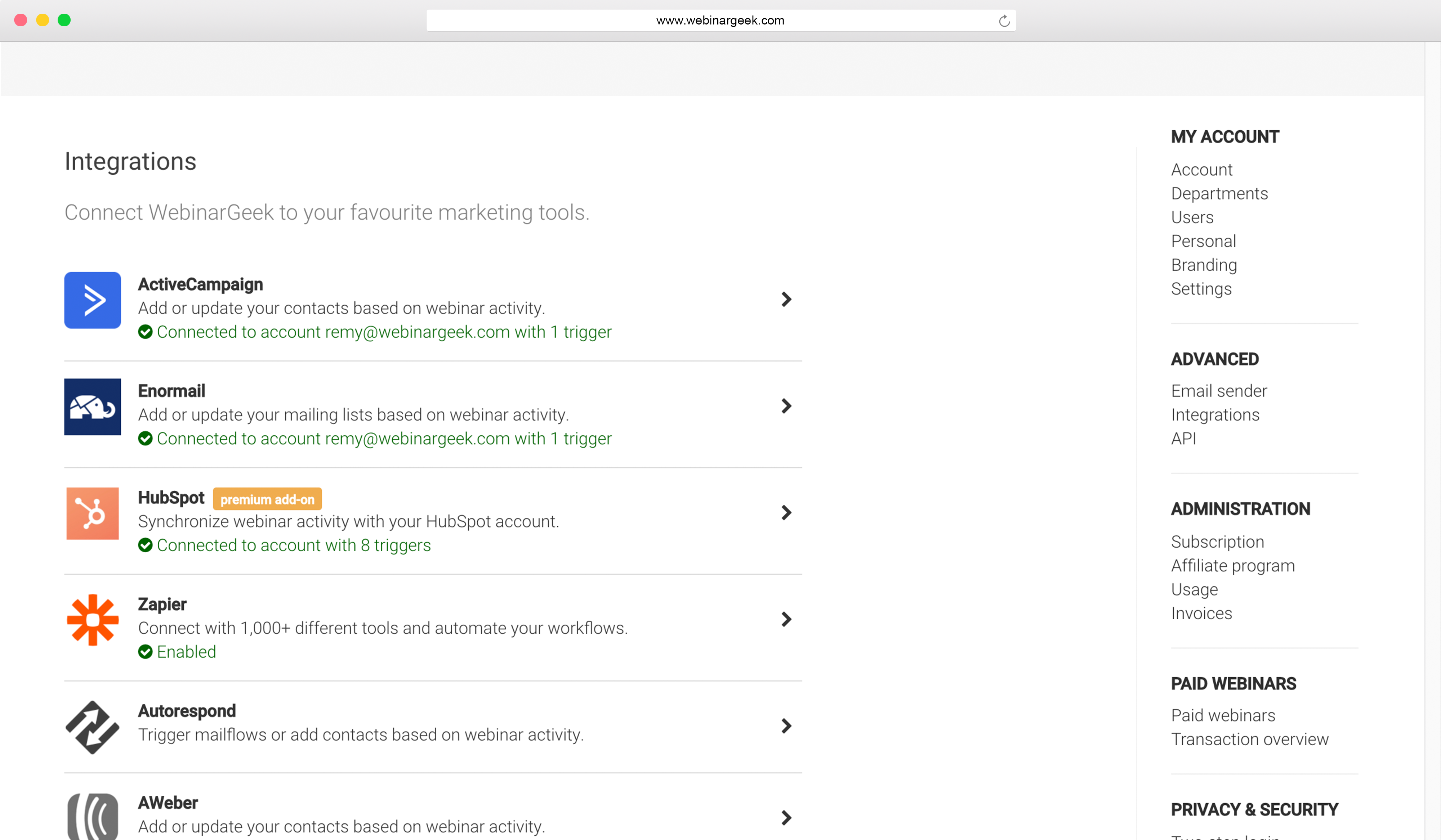This screenshot has width=1441, height=840.
Task: Open the Integrations sidebar menu item
Action: (x=1215, y=415)
